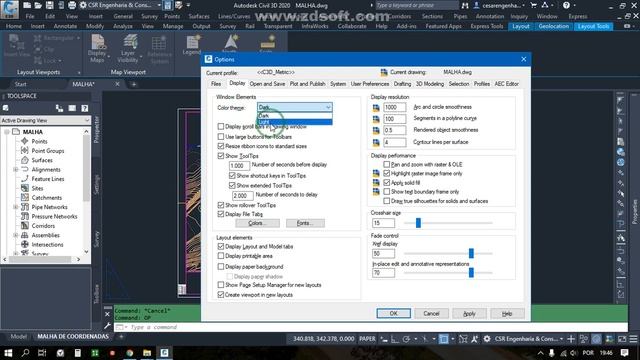640x360 pixels.
Task: Open Windows Start menu
Action: (8, 353)
